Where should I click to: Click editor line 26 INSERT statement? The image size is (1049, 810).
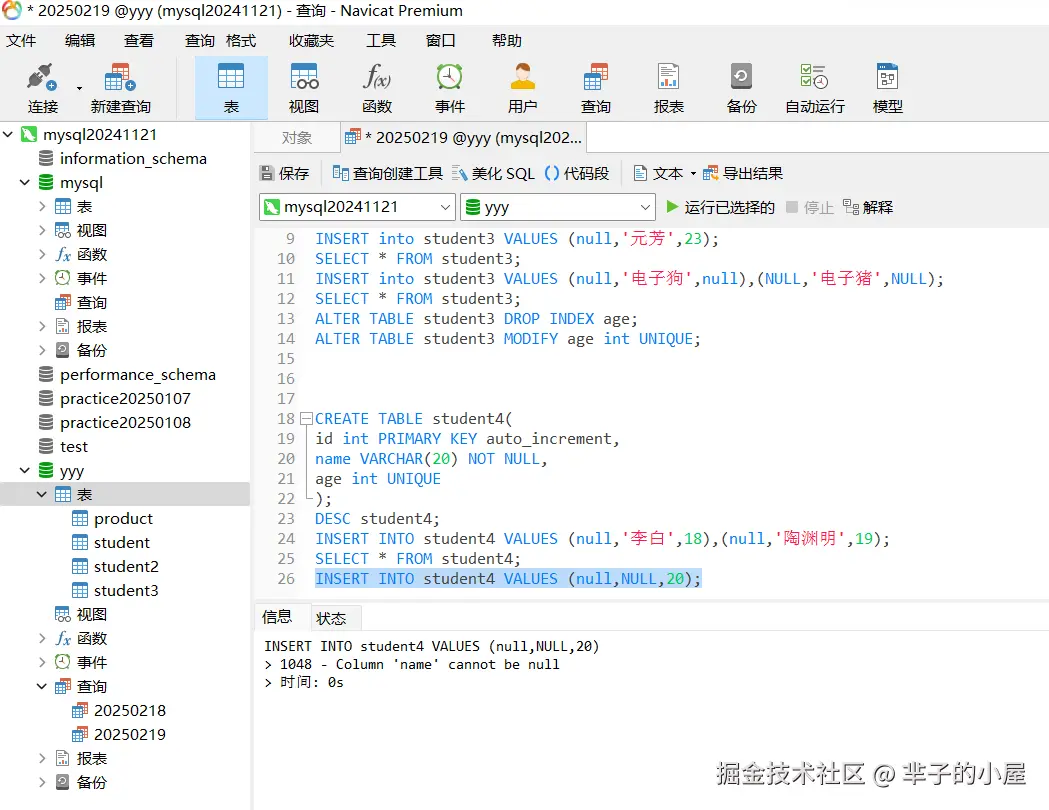508,579
